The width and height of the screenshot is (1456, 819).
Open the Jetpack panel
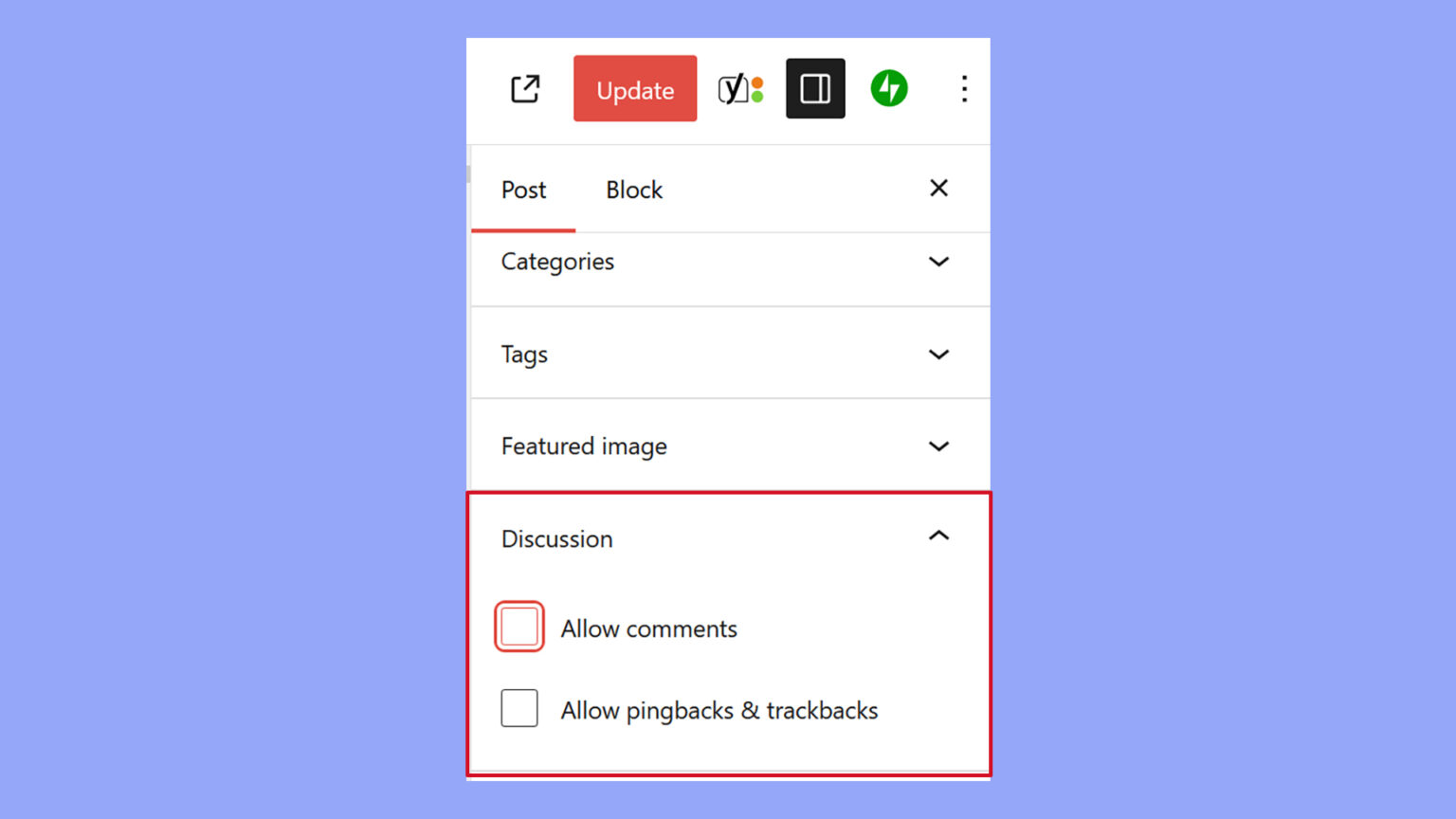click(888, 88)
